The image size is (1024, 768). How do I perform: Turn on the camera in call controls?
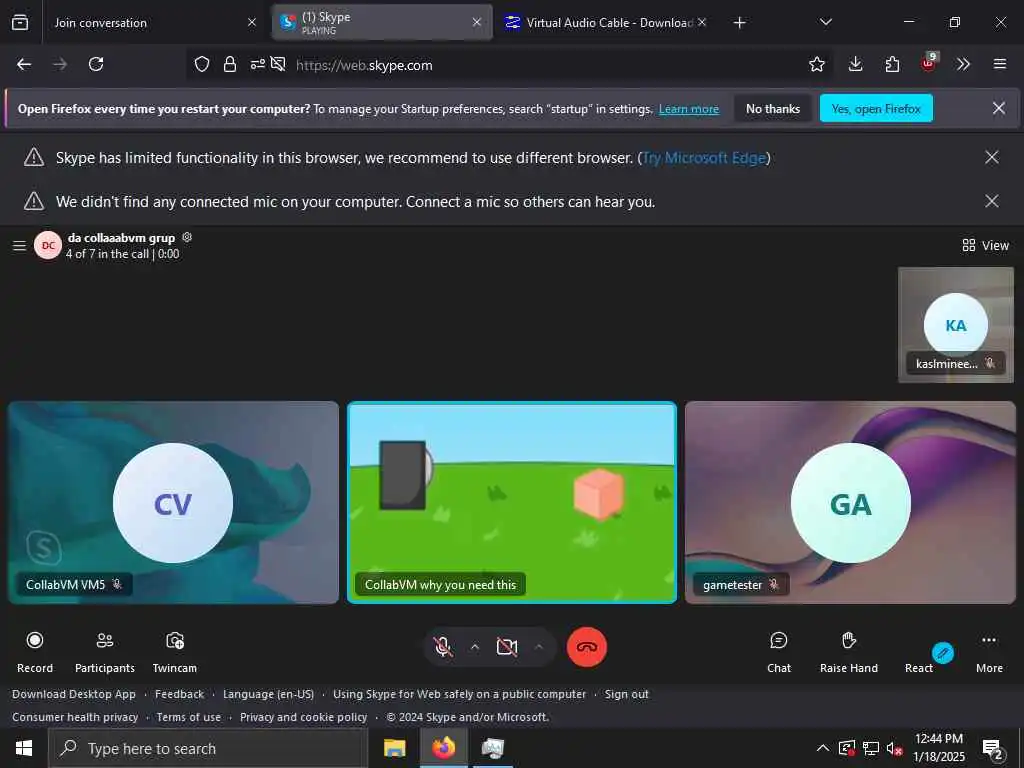507,647
